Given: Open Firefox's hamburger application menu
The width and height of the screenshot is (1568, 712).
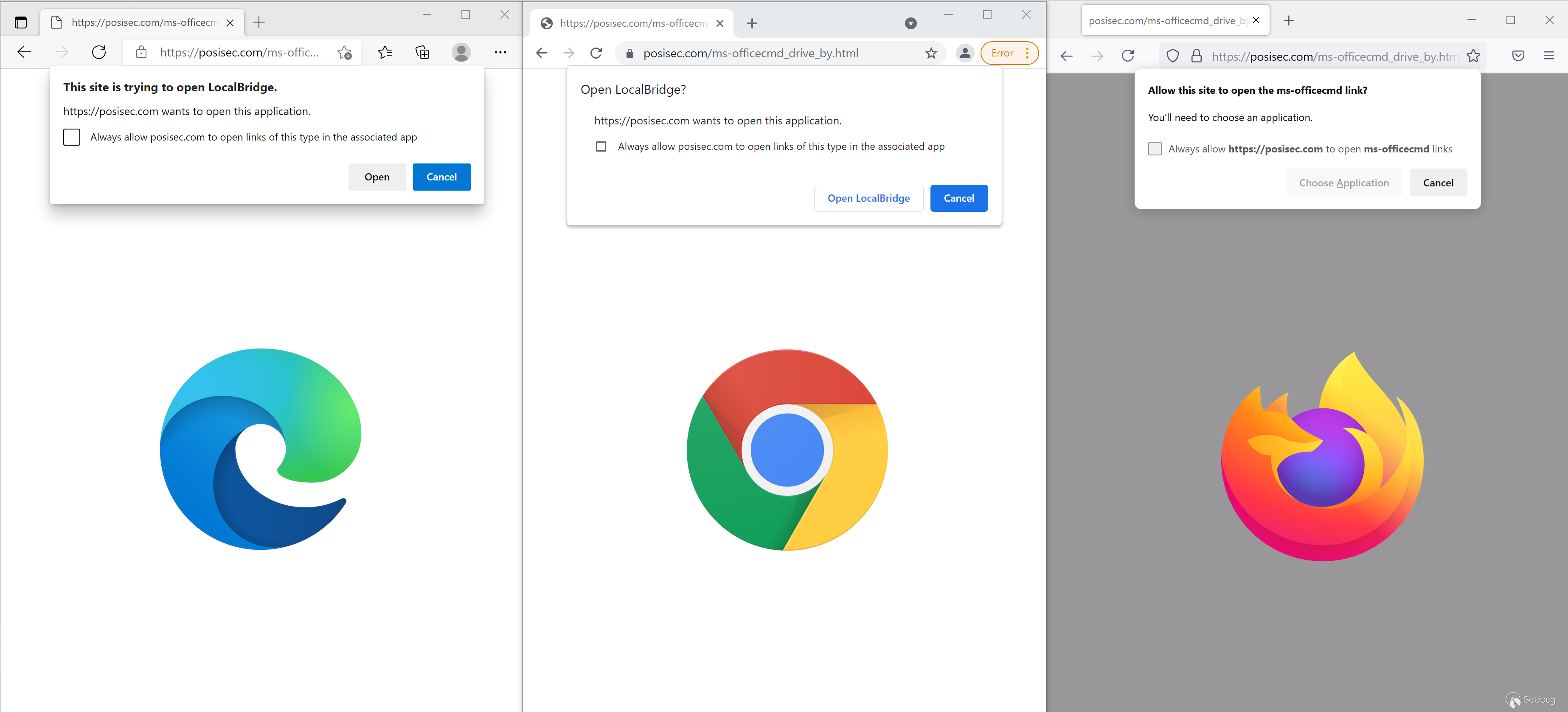Looking at the screenshot, I should (x=1549, y=56).
